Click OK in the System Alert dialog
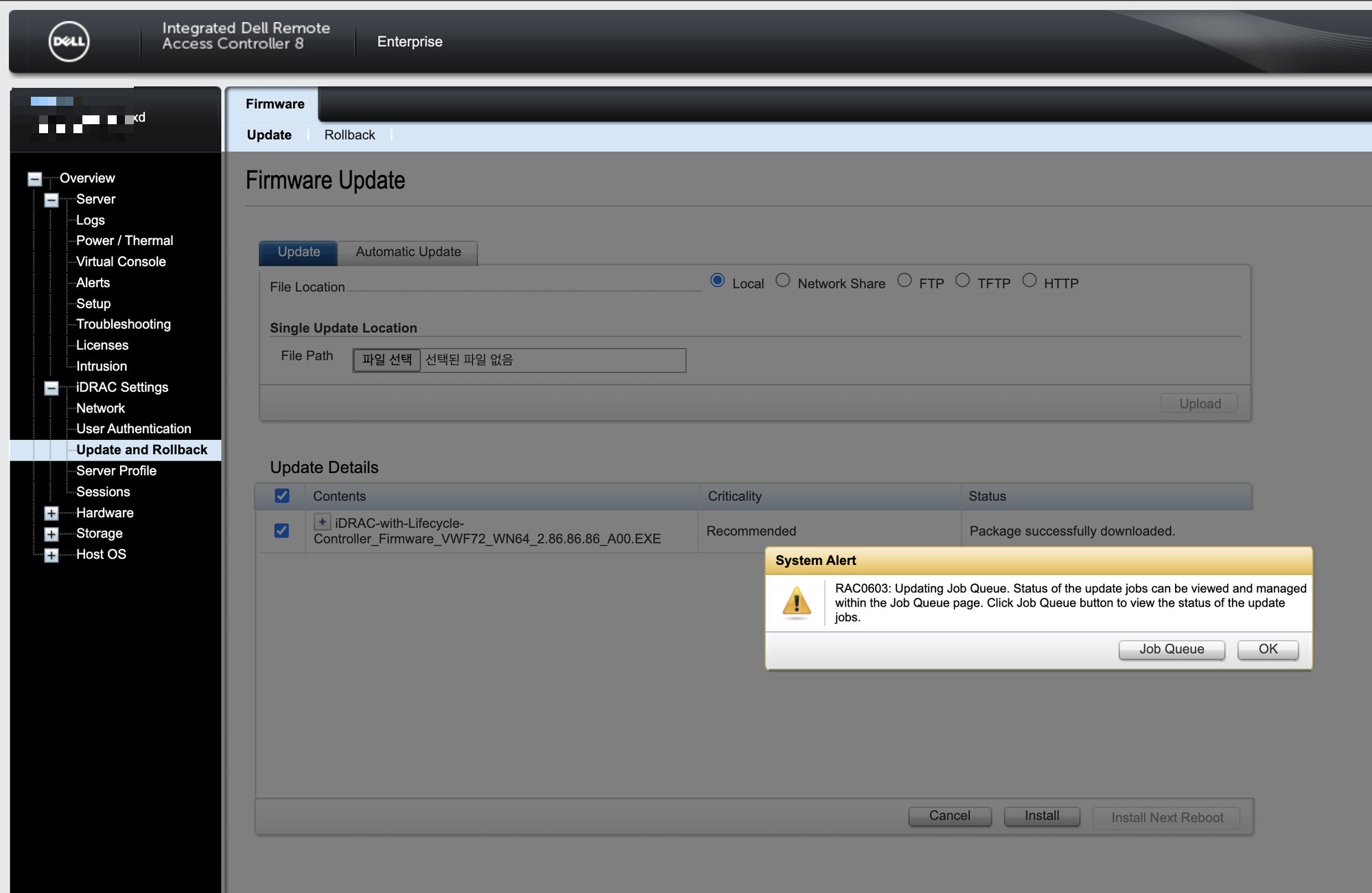 [x=1268, y=649]
